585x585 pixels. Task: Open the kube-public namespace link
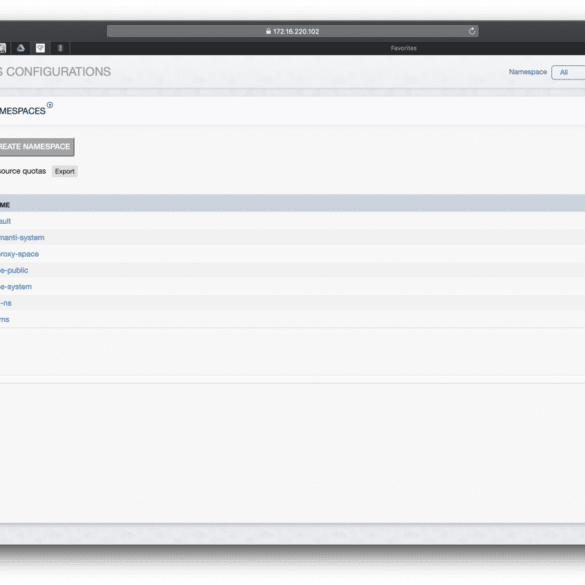(14, 270)
